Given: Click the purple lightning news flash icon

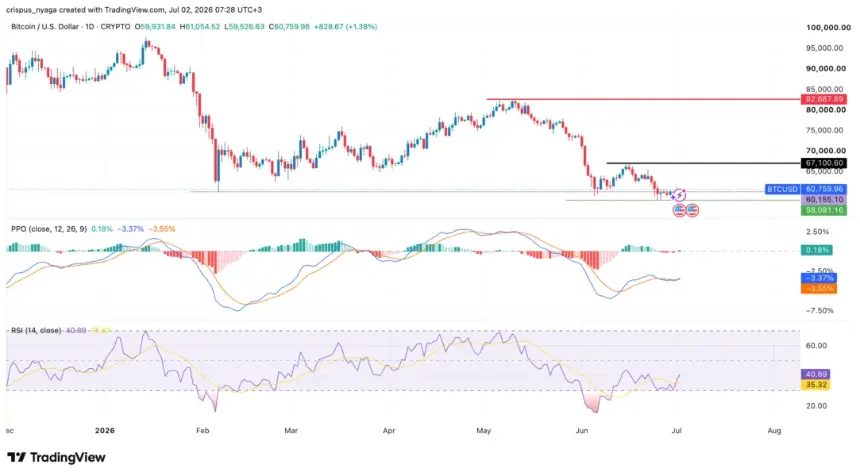Looking at the screenshot, I should click(680, 195).
